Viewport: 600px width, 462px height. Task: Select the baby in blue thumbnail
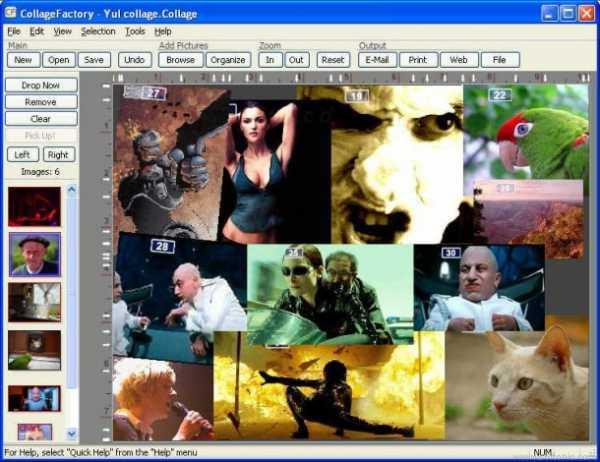point(34,398)
